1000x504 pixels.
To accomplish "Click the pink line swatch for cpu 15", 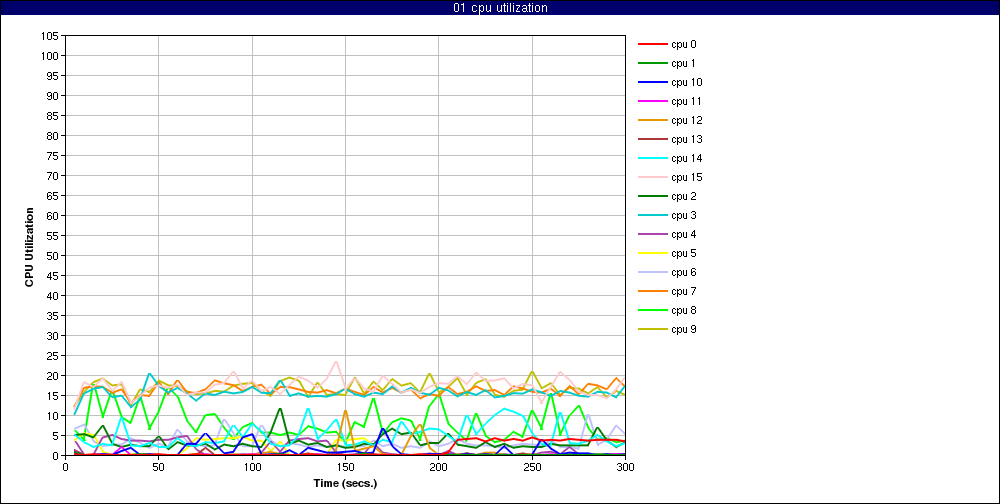I will click(652, 177).
